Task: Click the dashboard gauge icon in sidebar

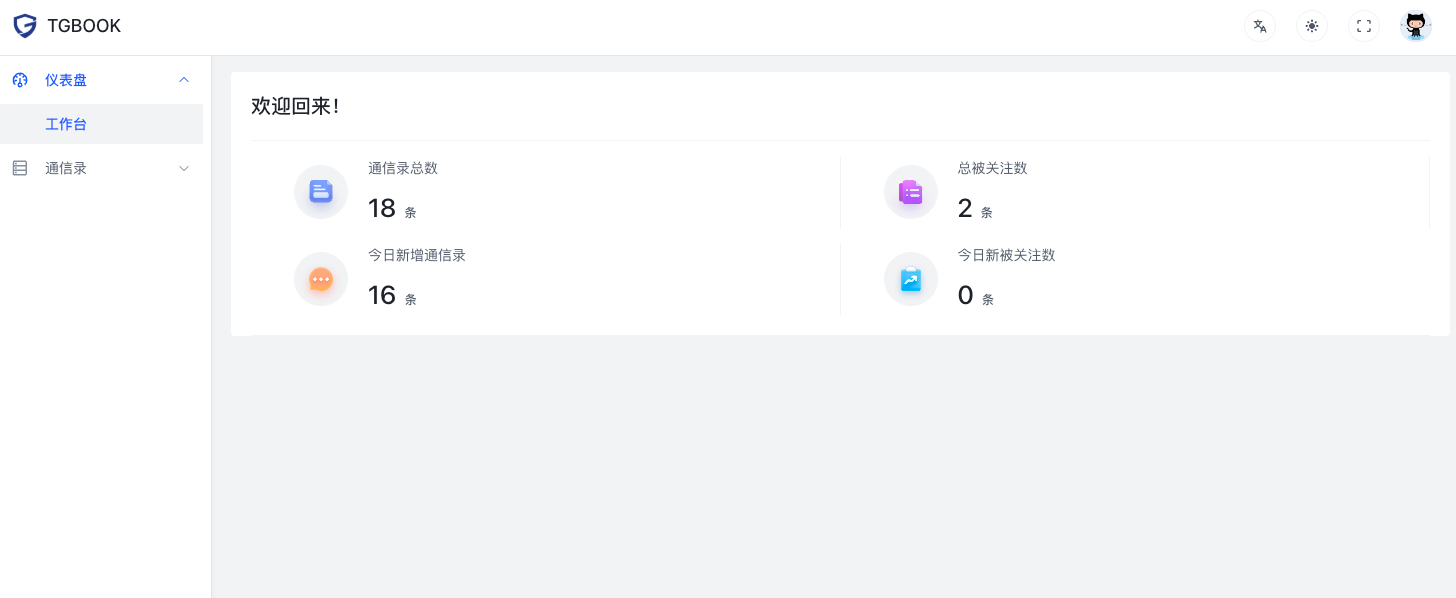Action: point(20,80)
